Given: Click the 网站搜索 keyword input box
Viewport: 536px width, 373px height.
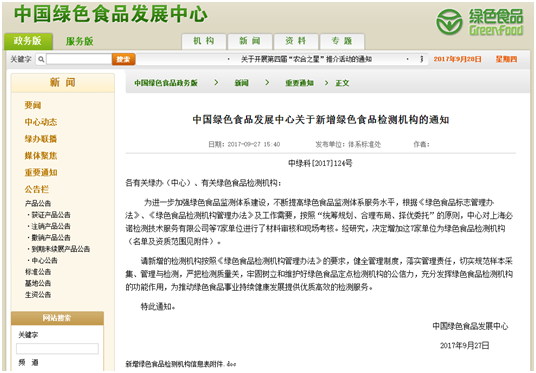Looking at the screenshot, I should (57, 349).
